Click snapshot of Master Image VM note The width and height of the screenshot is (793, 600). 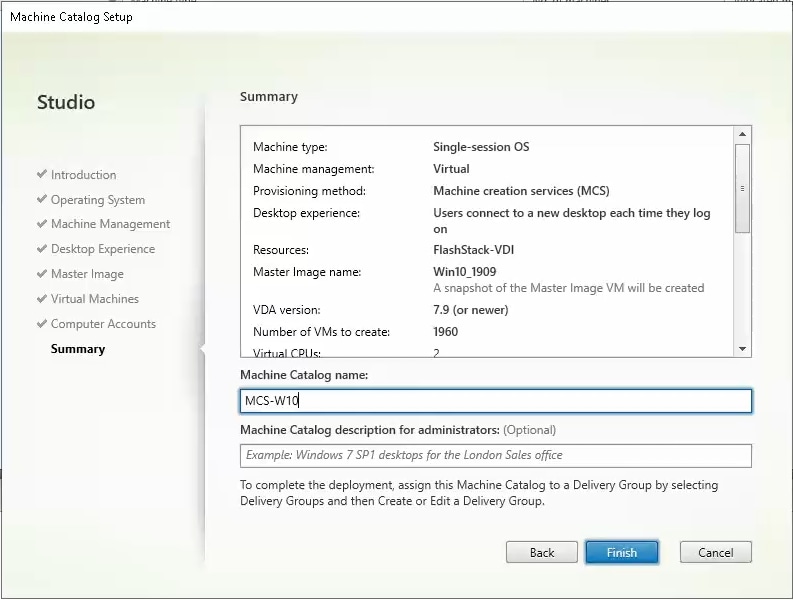tap(568, 288)
